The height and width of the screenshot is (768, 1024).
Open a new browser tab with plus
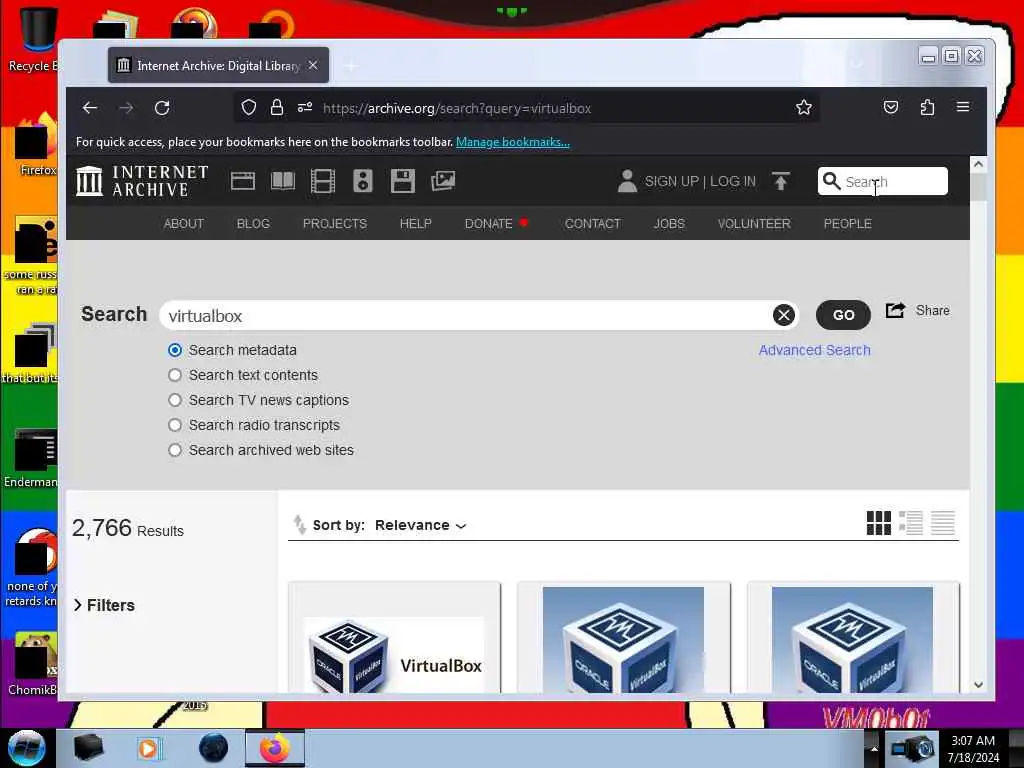coord(351,65)
